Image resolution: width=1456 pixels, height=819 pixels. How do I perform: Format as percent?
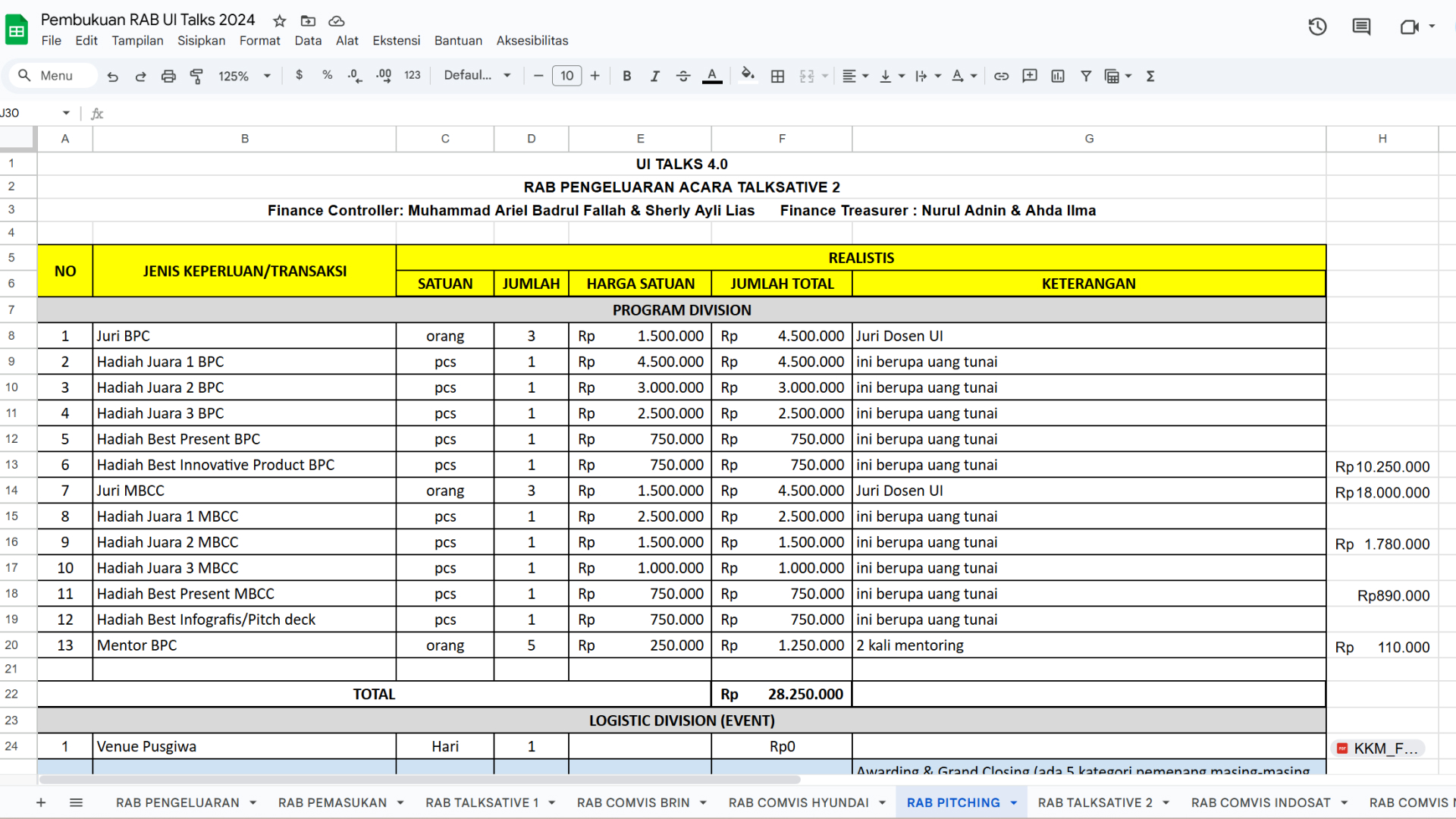coord(327,75)
